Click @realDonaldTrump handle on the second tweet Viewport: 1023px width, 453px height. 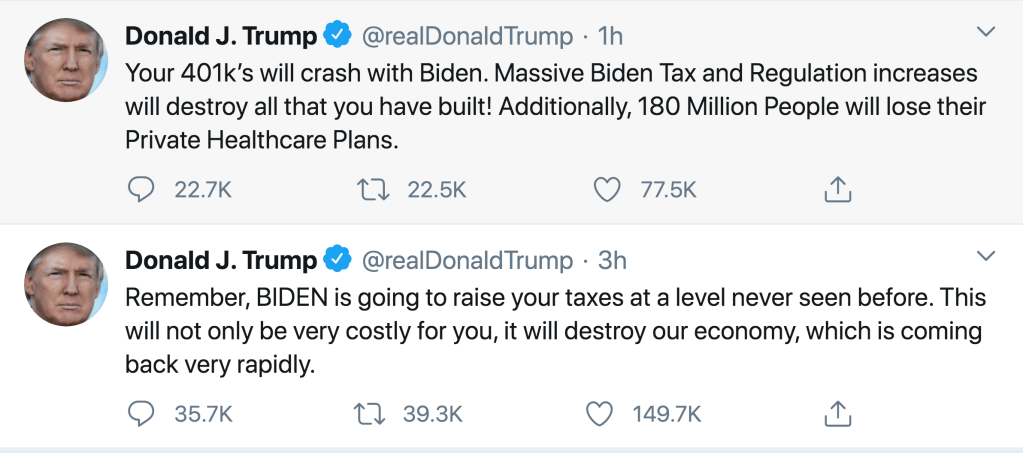pyautogui.click(x=465, y=261)
